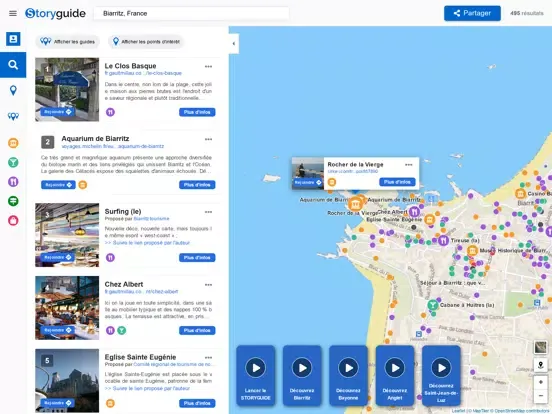Screen dimensions: 552x414
Task: Open options menu for Eglise Sainte Eugénie
Action: click(208, 358)
